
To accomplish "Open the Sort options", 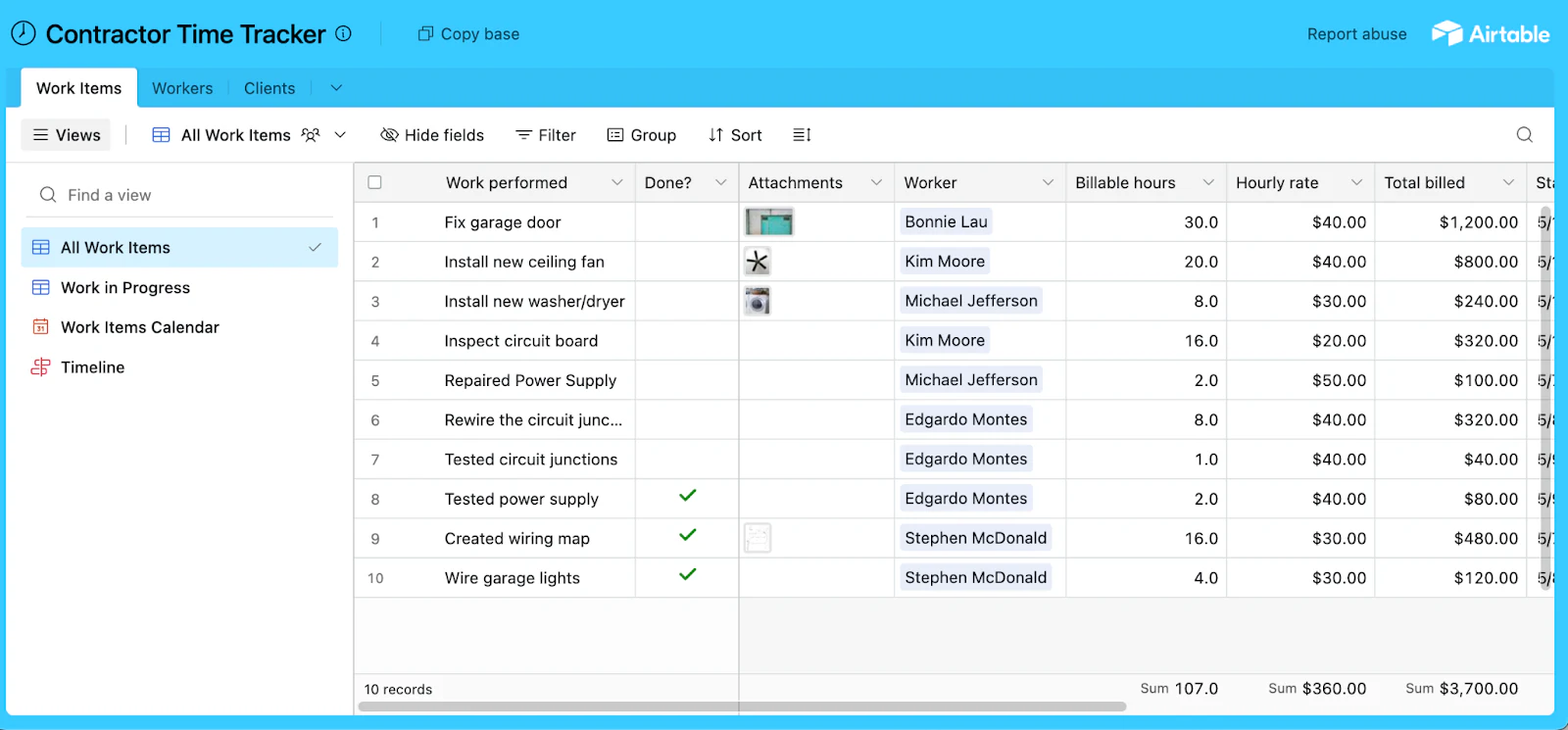I will (x=735, y=135).
